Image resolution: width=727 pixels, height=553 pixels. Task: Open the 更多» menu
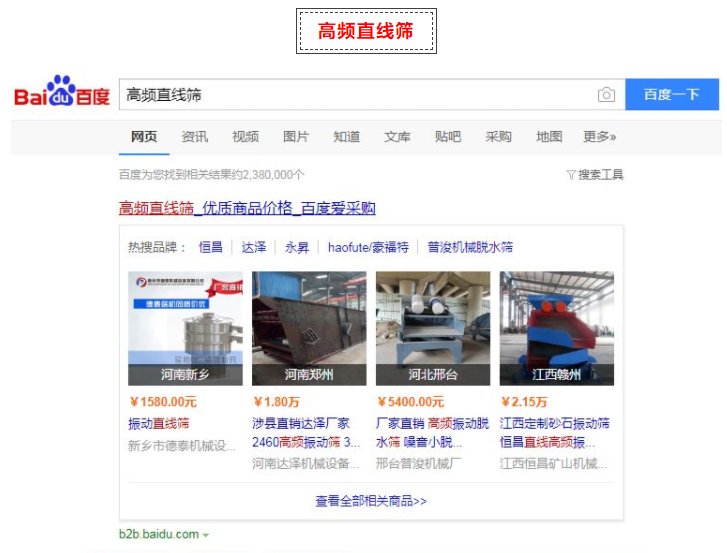click(599, 137)
